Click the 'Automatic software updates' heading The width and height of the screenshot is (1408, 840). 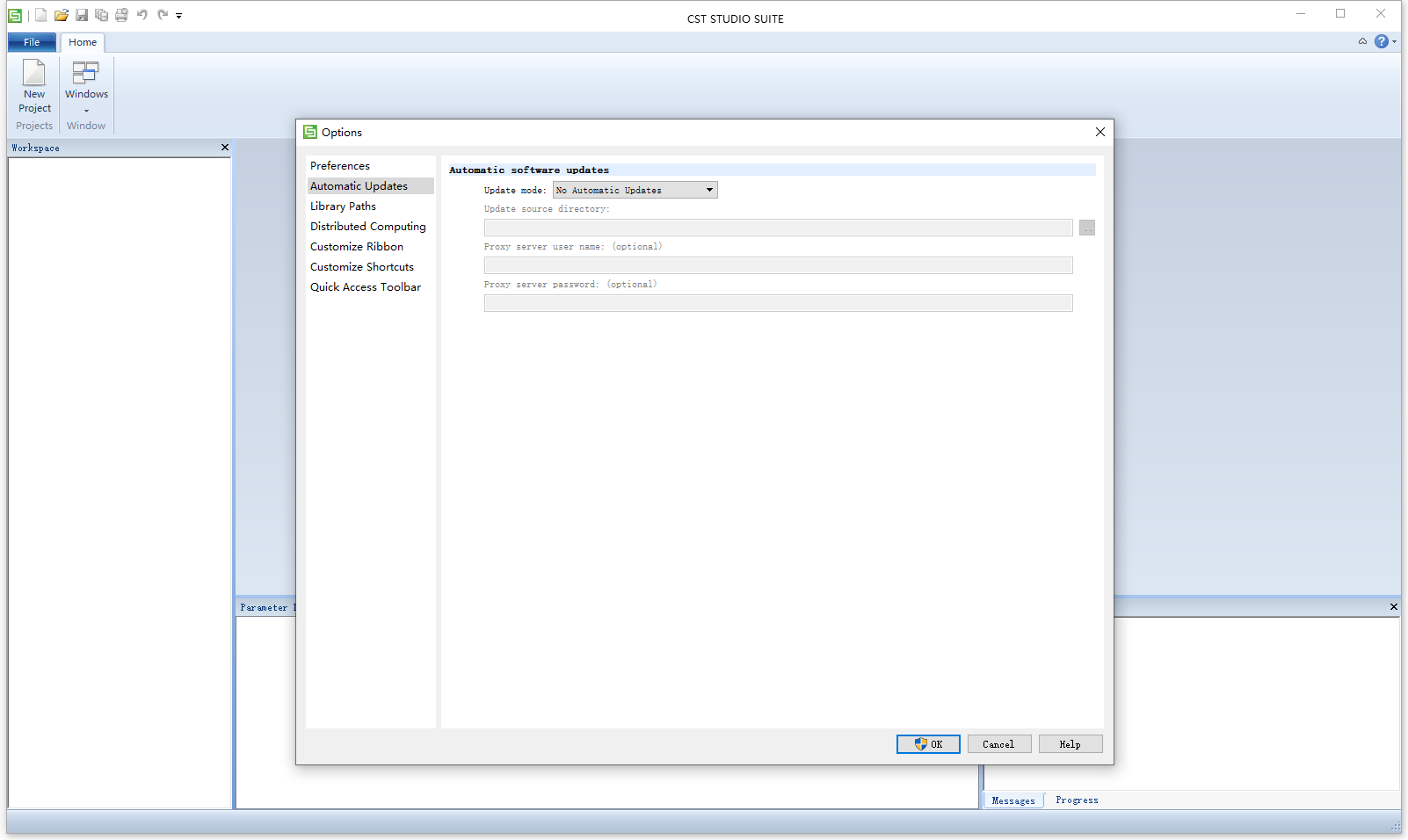tap(529, 170)
